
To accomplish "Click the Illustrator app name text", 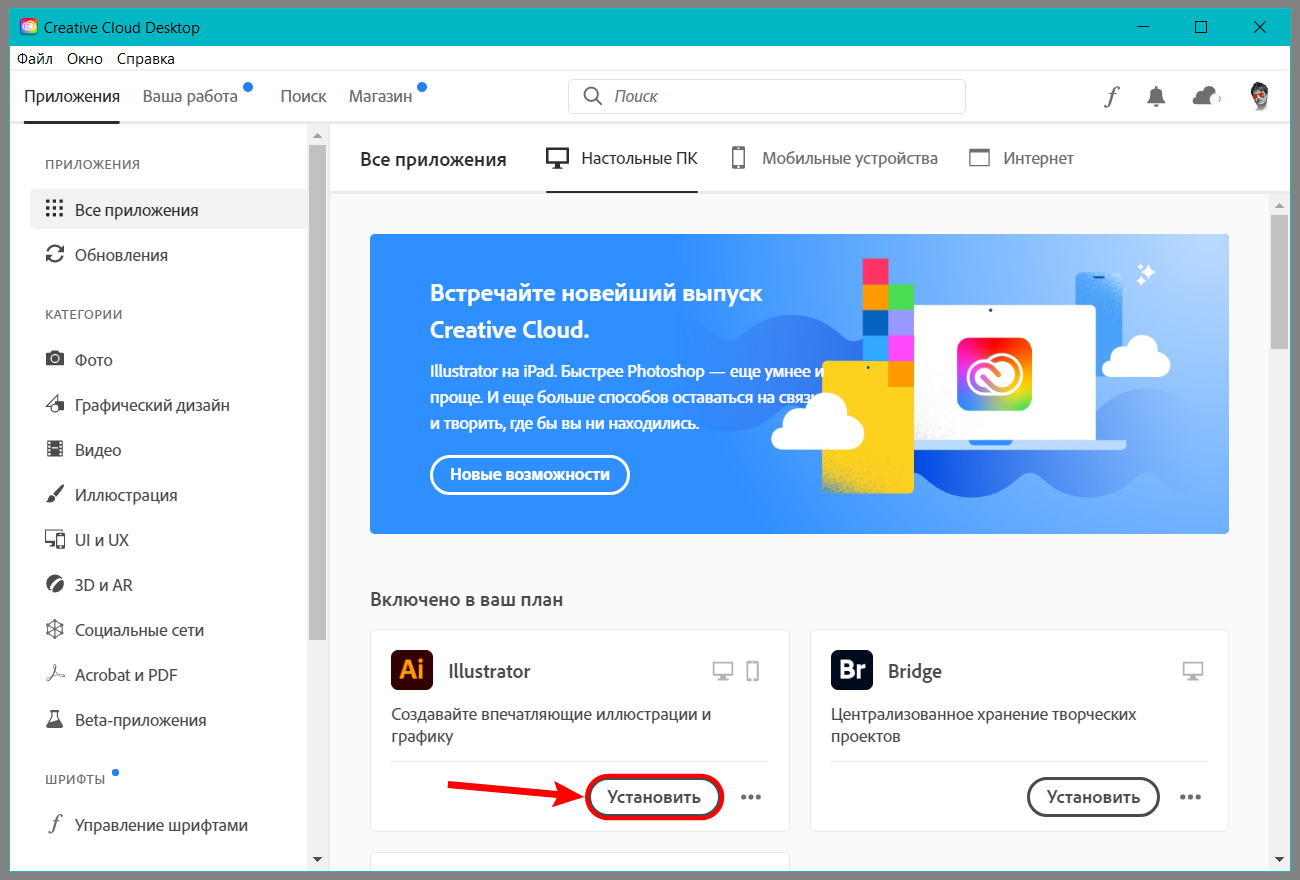I will click(489, 671).
